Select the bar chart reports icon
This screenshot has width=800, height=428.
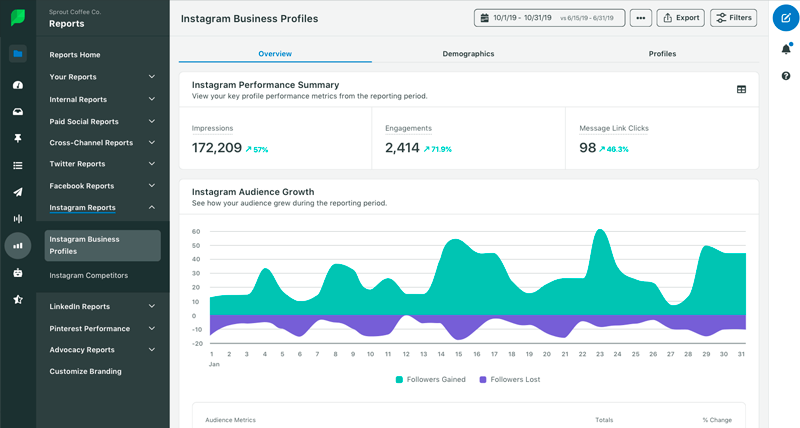tap(17, 245)
